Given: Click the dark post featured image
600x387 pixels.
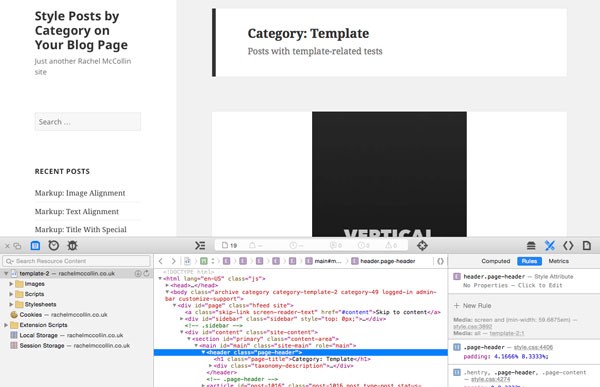Looking at the screenshot, I should 389,174.
